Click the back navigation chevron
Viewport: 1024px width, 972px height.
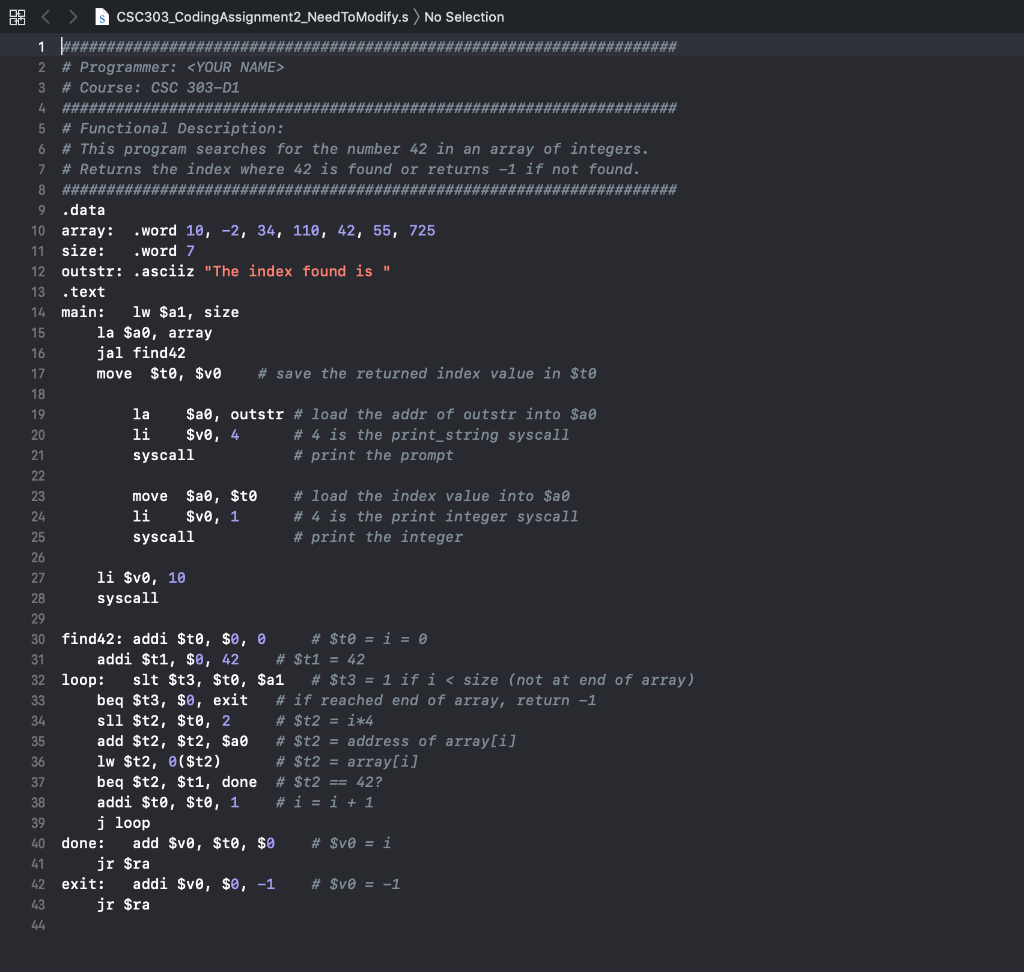46,16
